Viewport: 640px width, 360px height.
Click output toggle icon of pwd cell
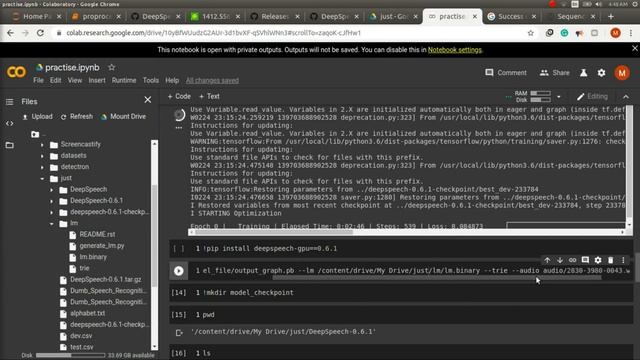(x=179, y=333)
